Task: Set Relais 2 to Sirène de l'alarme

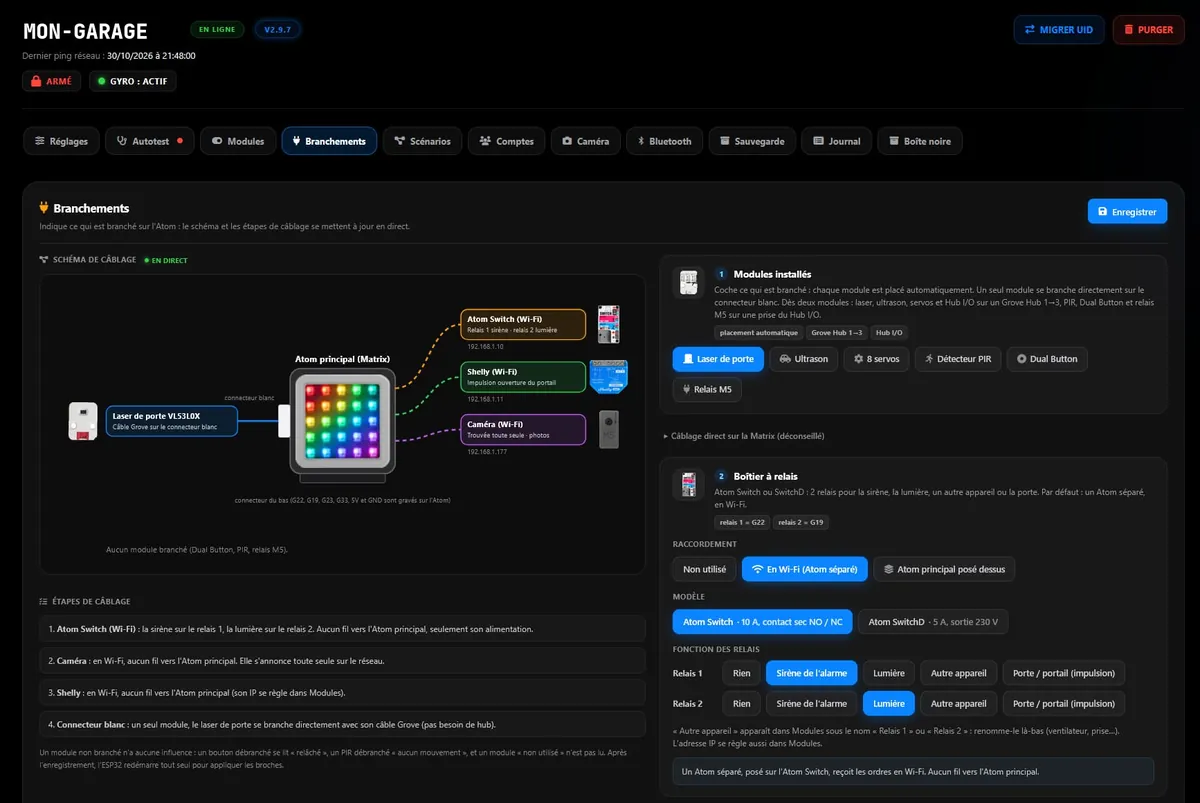Action: pyautogui.click(x=811, y=703)
